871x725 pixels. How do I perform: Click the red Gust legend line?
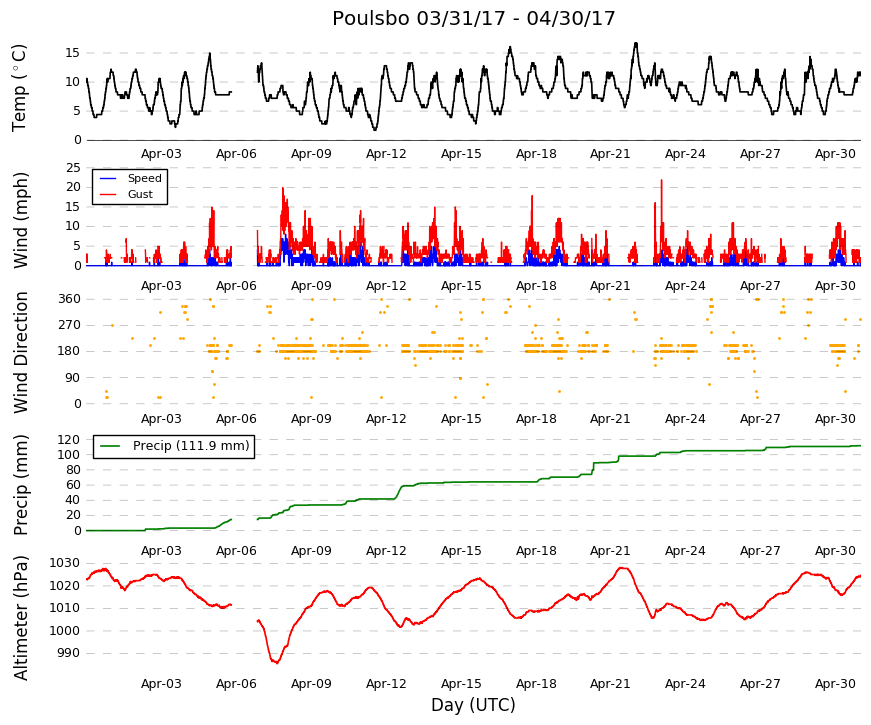[x=108, y=194]
